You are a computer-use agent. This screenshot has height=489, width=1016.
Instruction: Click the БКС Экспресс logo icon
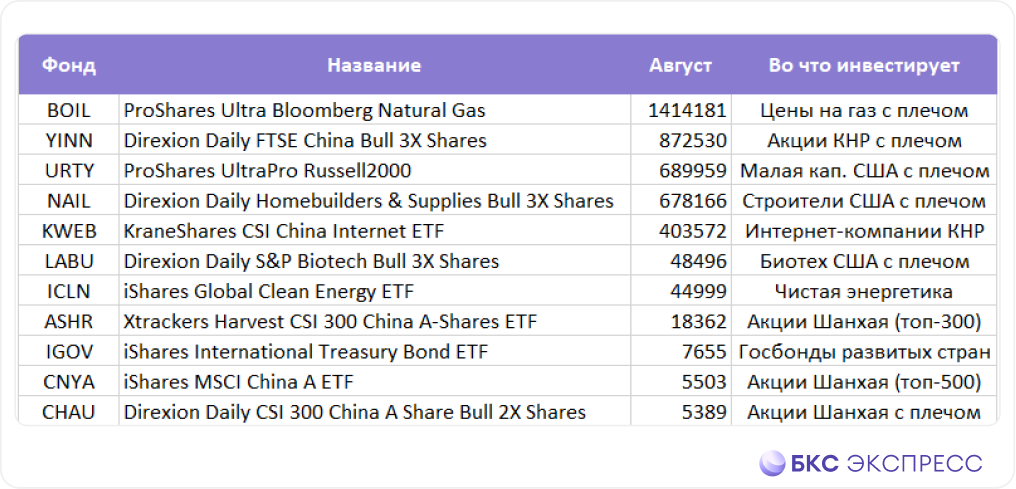click(x=772, y=462)
